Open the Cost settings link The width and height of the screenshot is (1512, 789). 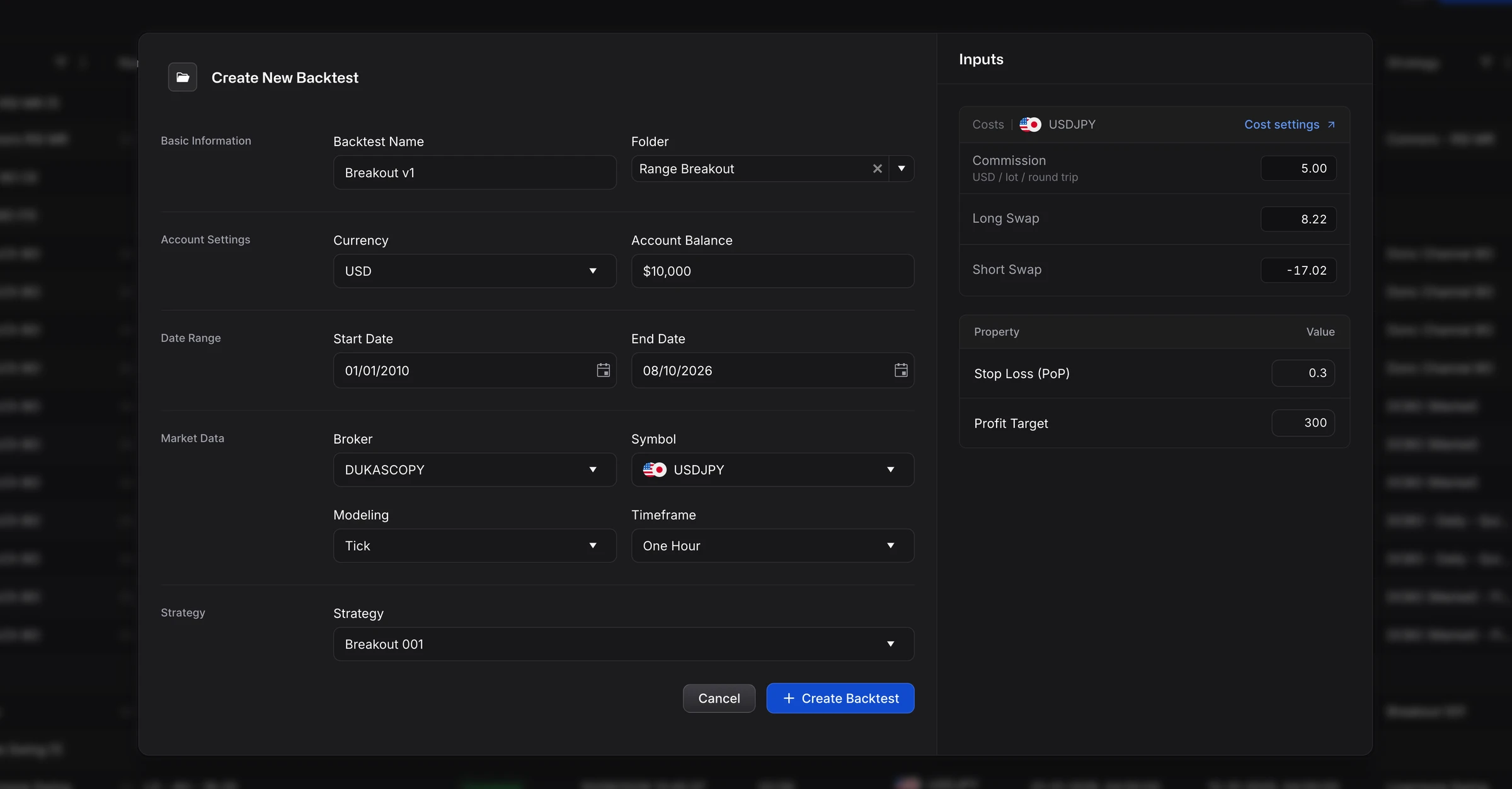tap(1281, 124)
